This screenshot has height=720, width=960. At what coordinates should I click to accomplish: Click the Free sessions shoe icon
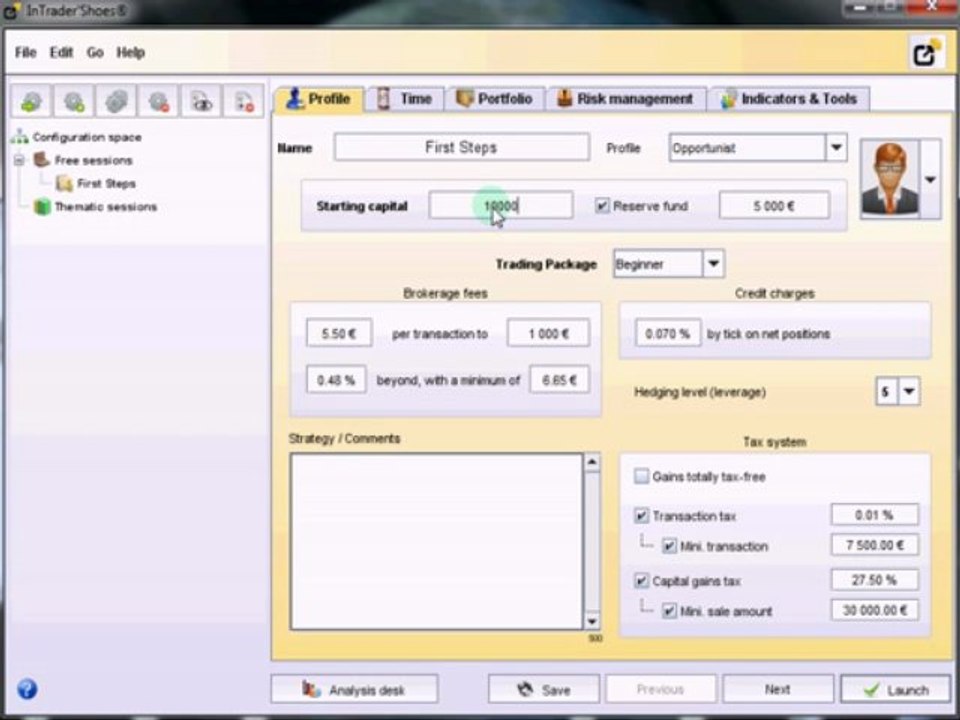(41, 160)
